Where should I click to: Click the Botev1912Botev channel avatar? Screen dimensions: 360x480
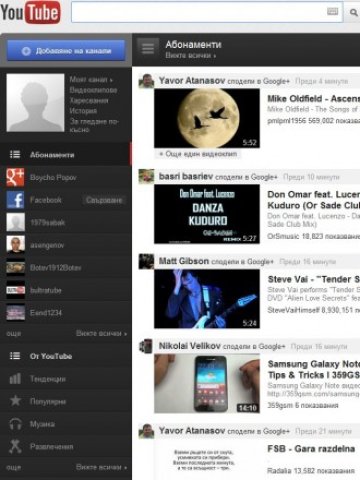click(x=15, y=267)
